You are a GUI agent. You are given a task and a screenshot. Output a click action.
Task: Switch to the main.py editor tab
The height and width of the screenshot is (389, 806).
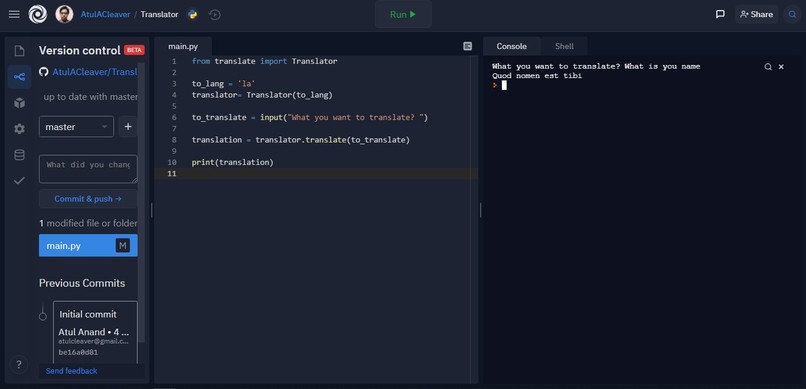pyautogui.click(x=183, y=46)
